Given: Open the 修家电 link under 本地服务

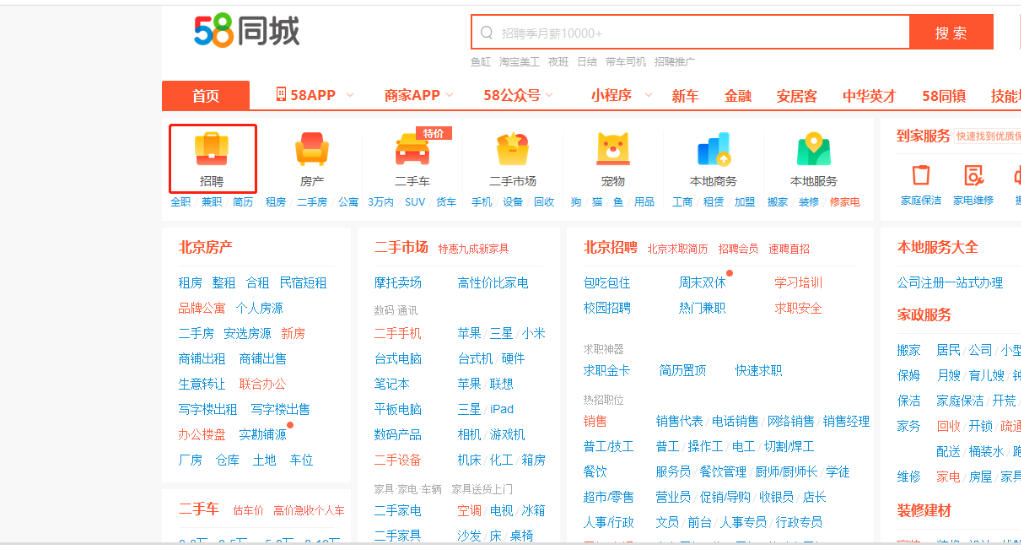Looking at the screenshot, I should point(845,202).
